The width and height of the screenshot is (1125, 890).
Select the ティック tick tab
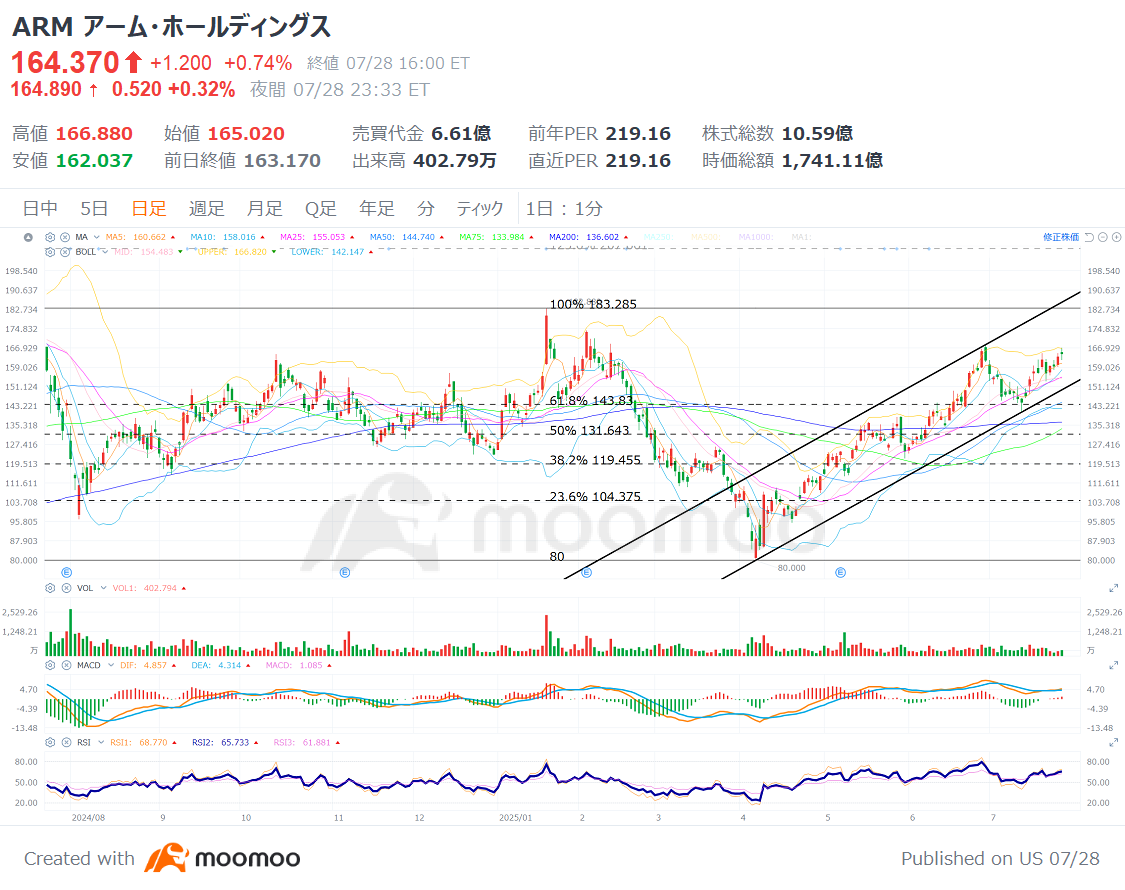click(480, 209)
